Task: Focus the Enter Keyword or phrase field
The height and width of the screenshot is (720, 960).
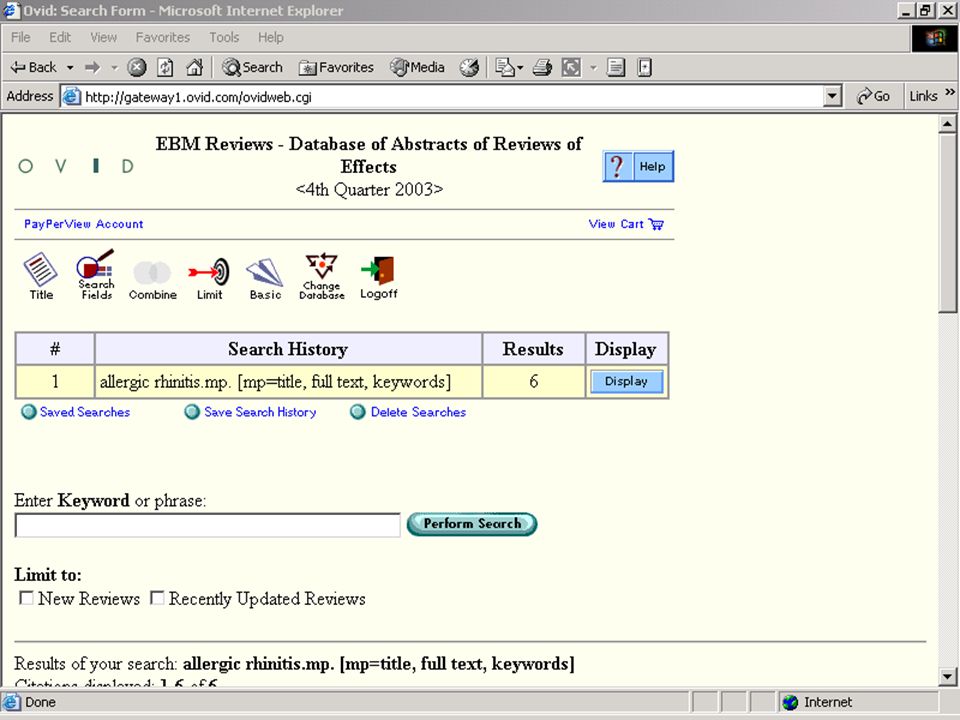Action: tap(208, 525)
